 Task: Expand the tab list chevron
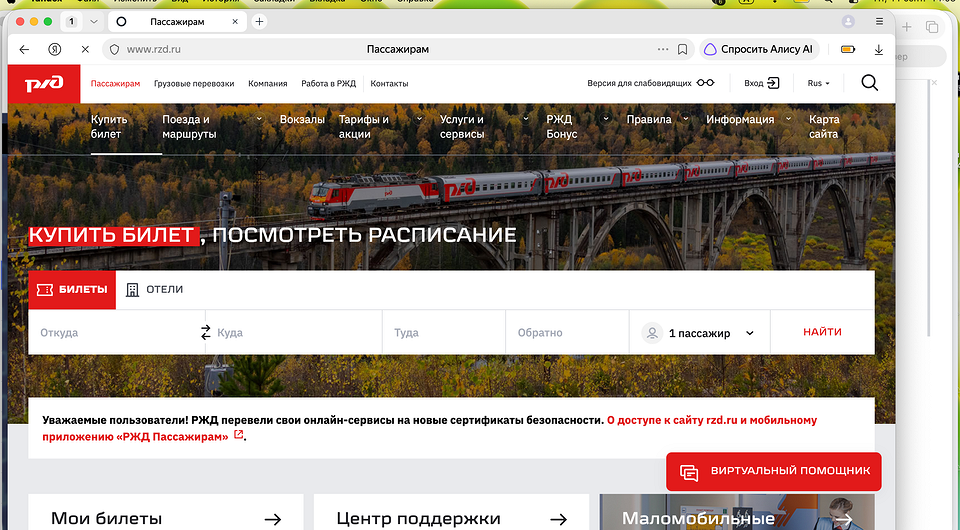tap(94, 21)
